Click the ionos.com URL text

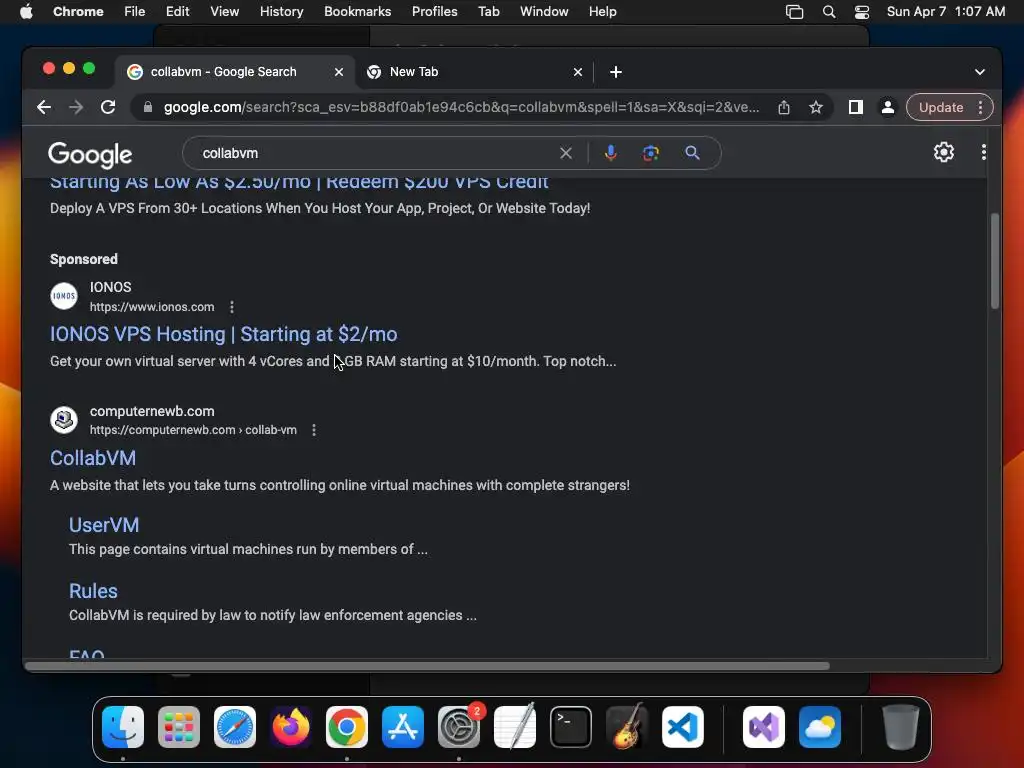152,307
